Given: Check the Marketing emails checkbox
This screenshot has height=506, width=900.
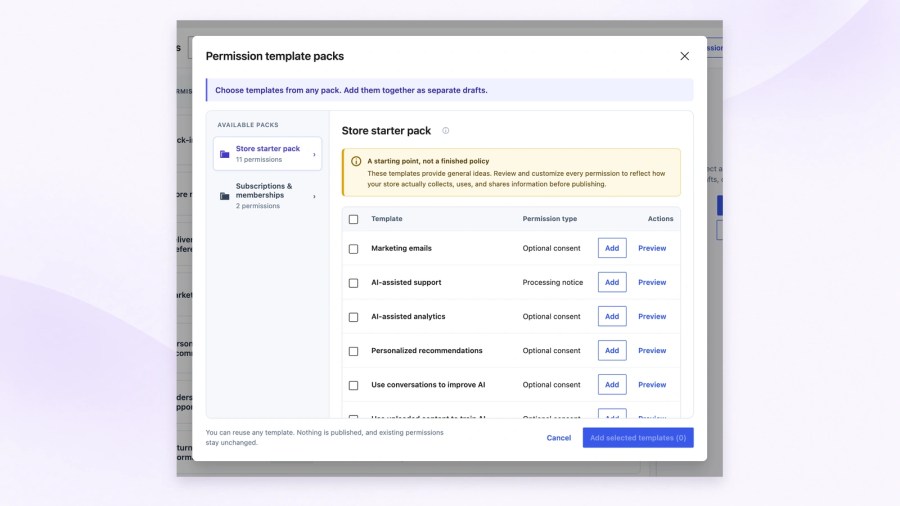Looking at the screenshot, I should pos(354,249).
